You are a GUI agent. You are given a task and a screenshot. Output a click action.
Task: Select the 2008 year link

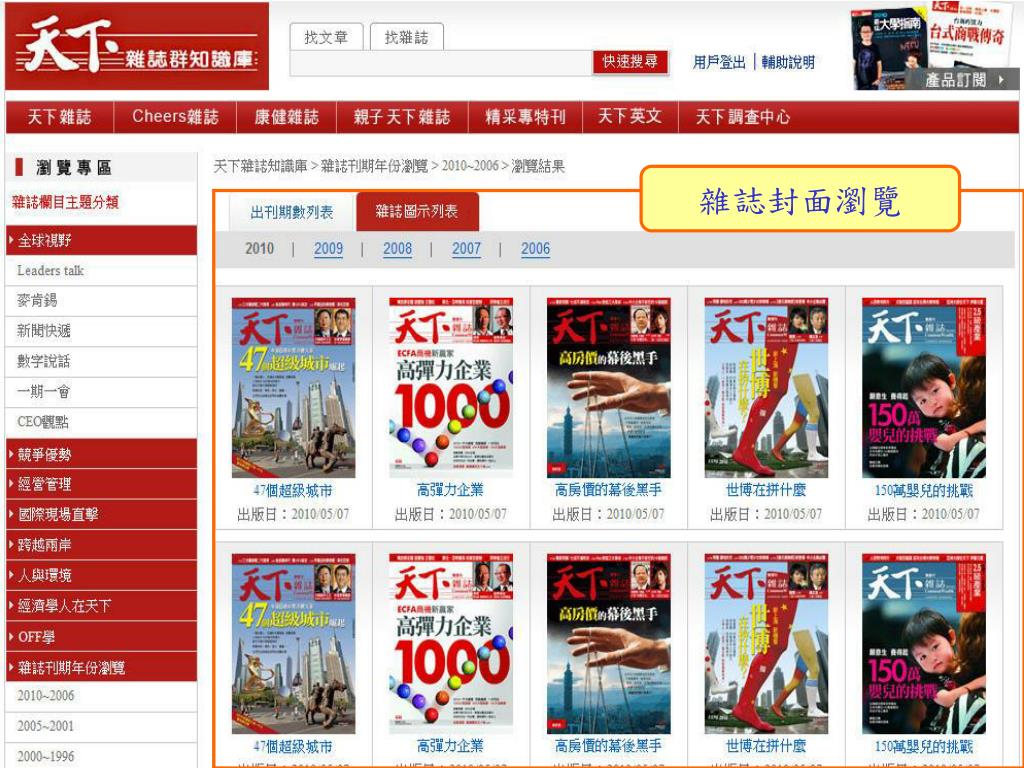tap(397, 249)
